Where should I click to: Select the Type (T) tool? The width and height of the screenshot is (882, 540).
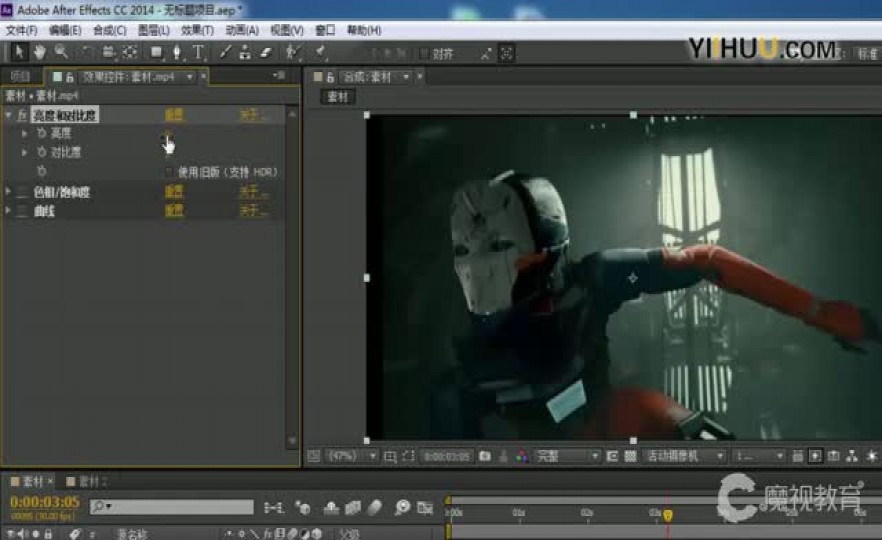click(x=198, y=53)
